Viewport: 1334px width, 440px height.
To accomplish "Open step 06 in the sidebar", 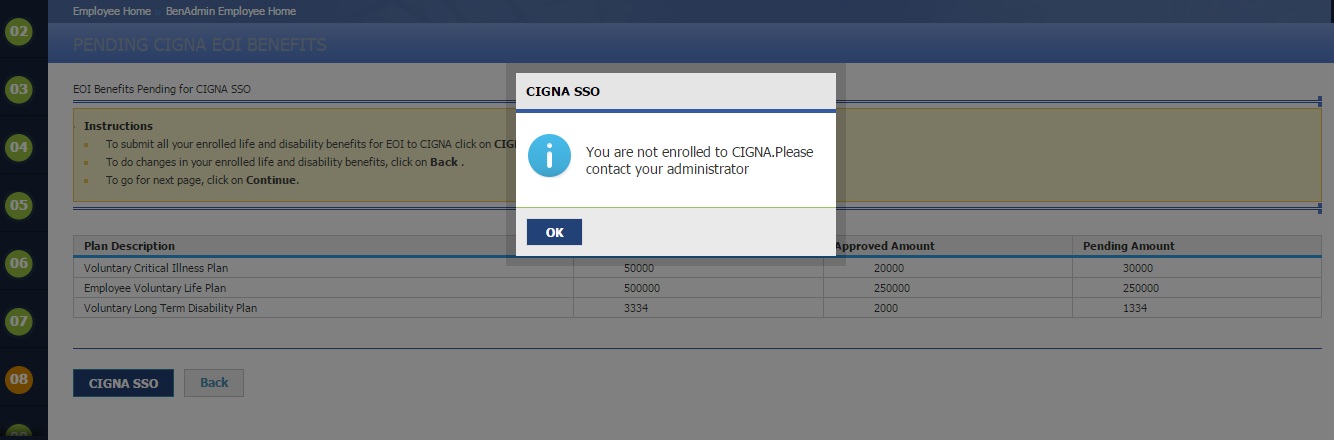I will (x=19, y=264).
